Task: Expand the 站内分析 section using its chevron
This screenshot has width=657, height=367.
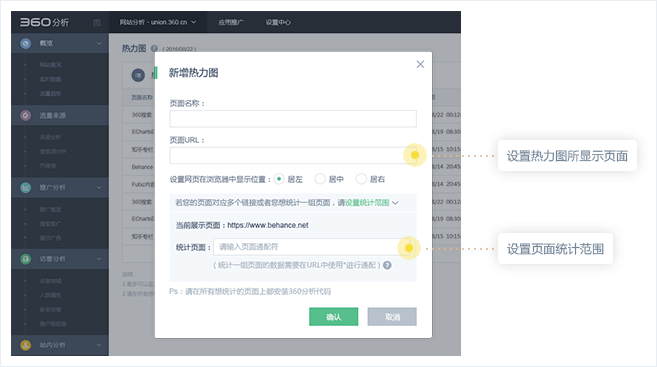Action: [x=99, y=345]
